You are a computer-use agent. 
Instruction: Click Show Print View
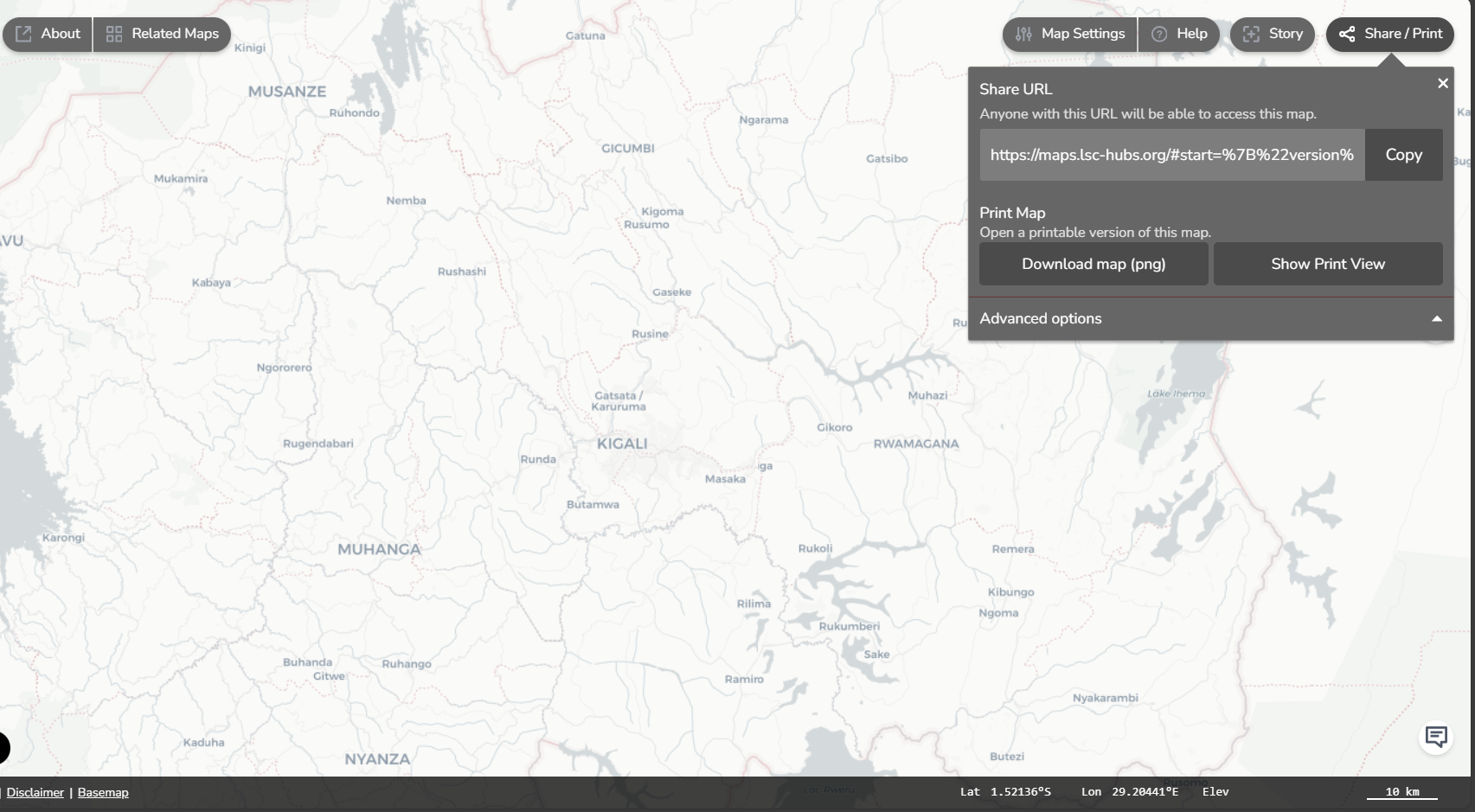1328,264
